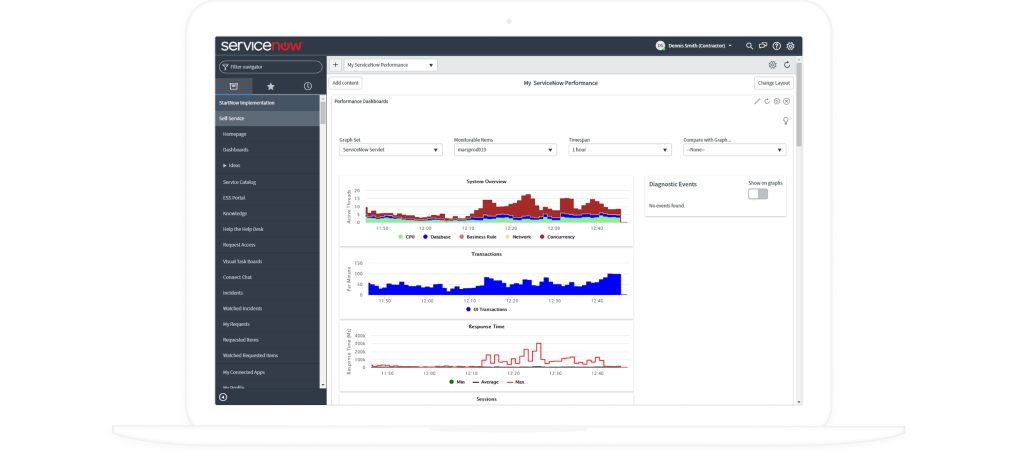Screen dimensions: 1018x450
Task: Click the funnel icon in filter navigator
Action: (x=225, y=67)
